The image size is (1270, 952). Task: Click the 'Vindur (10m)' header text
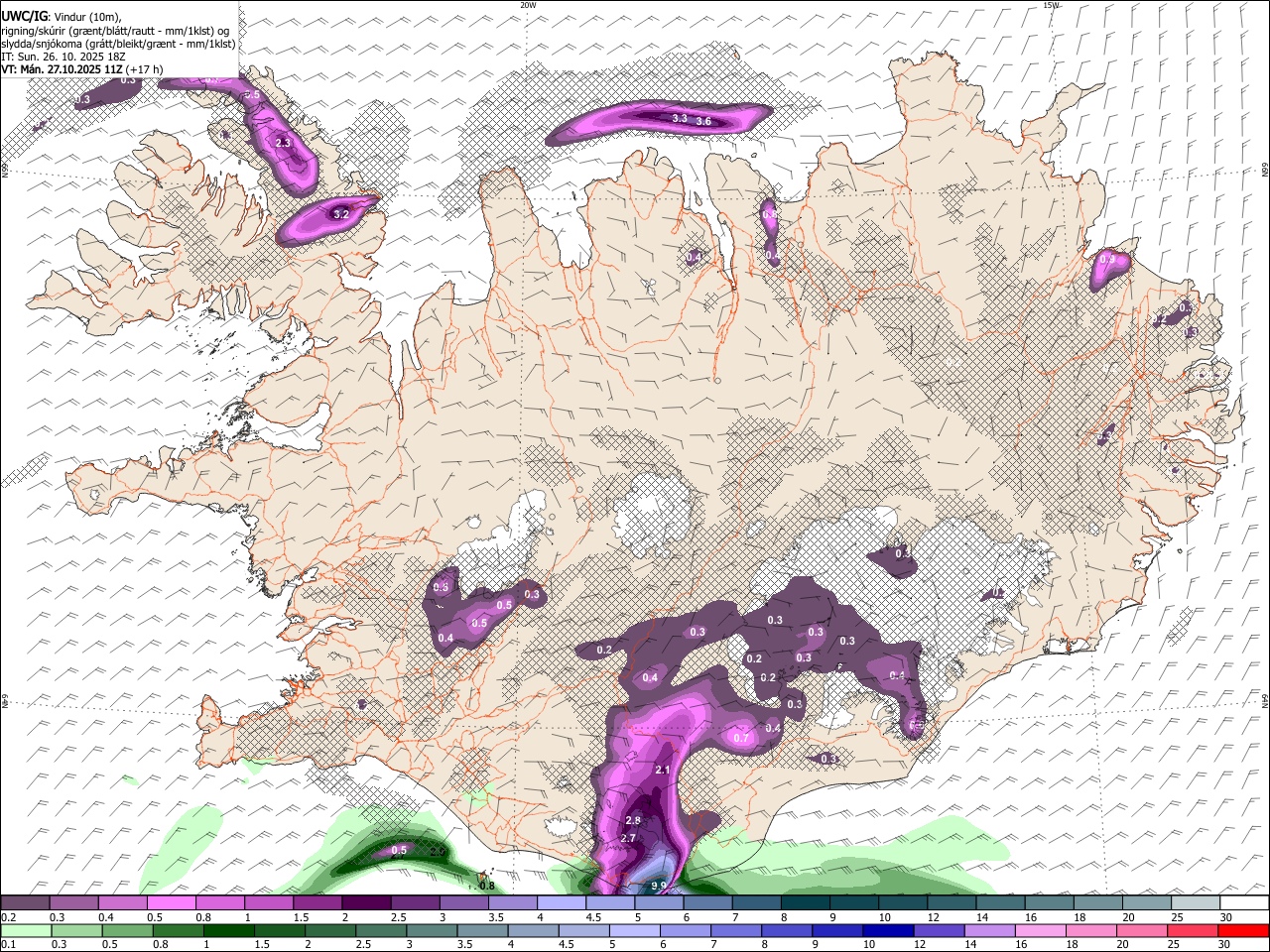pos(87,18)
